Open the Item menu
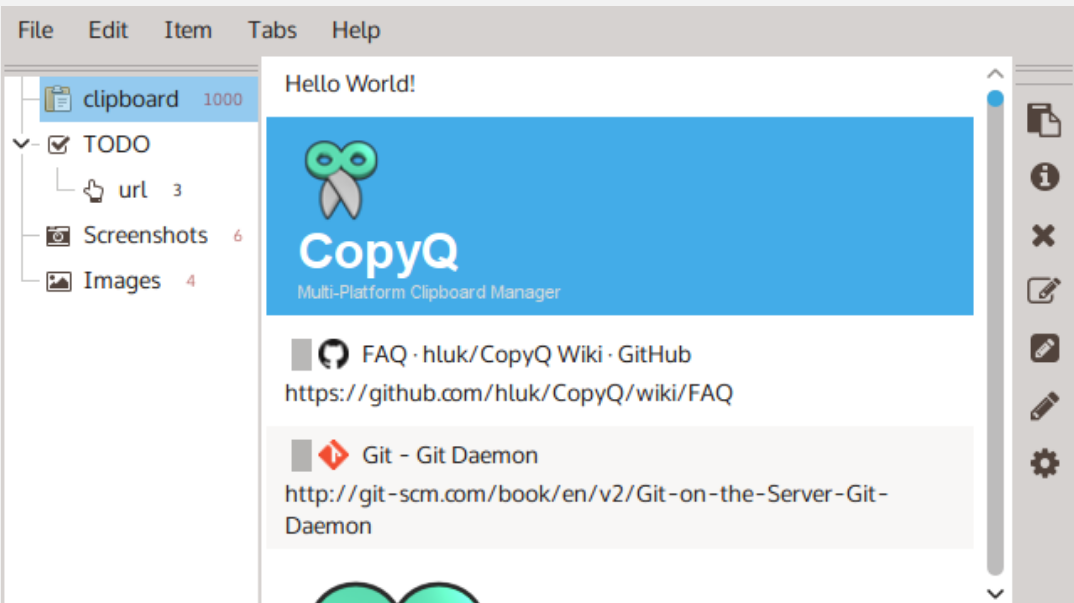The image size is (1074, 603). pos(188,30)
